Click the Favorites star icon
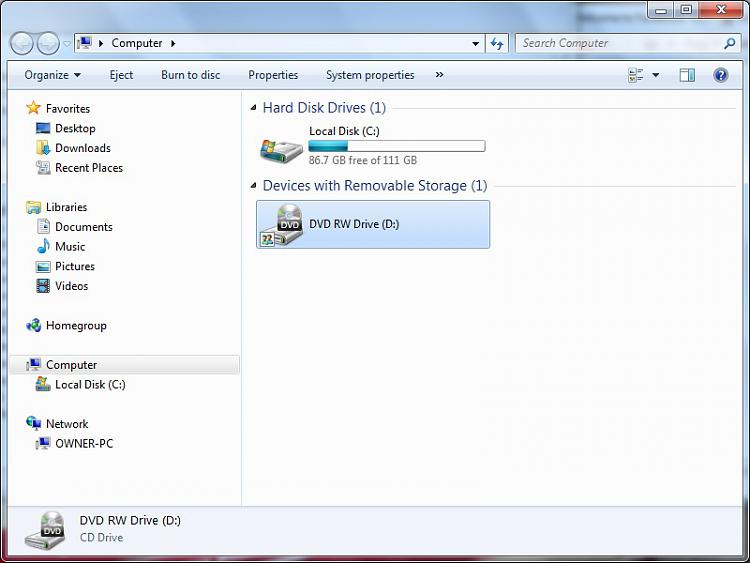The width and height of the screenshot is (750, 563). (33, 108)
